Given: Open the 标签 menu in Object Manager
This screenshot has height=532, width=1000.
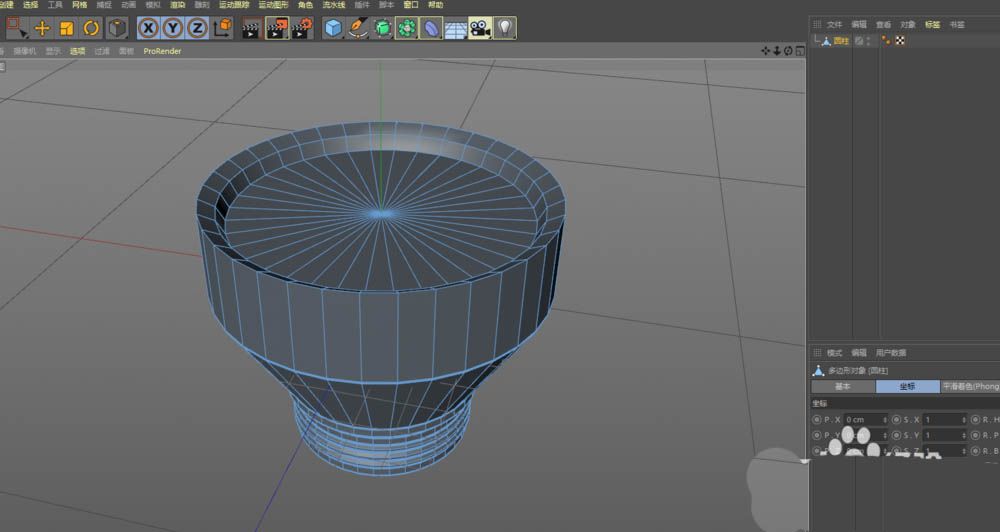Looking at the screenshot, I should click(x=932, y=24).
